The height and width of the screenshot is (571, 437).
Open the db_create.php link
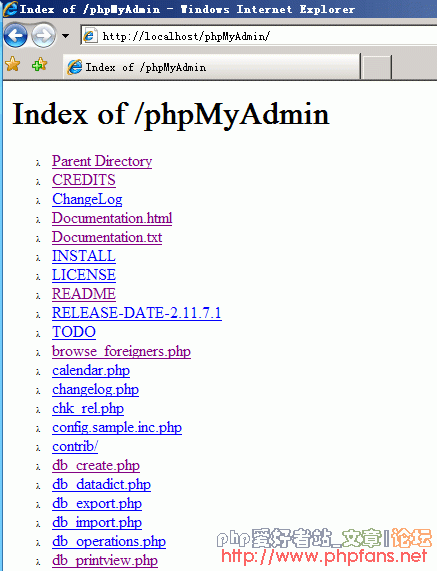(96, 465)
